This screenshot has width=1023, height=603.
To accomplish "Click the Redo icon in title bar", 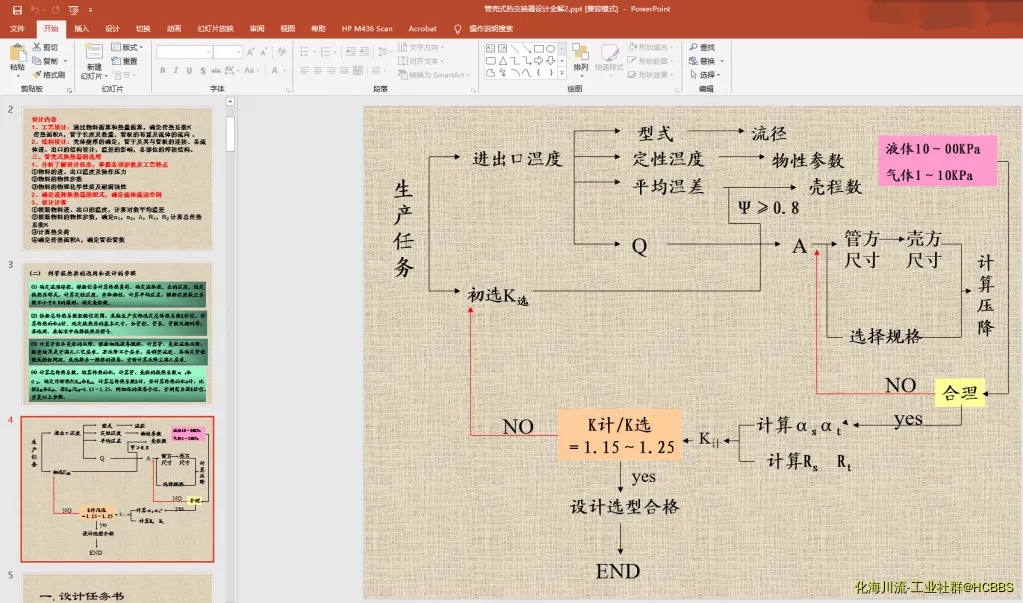I will [x=55, y=10].
